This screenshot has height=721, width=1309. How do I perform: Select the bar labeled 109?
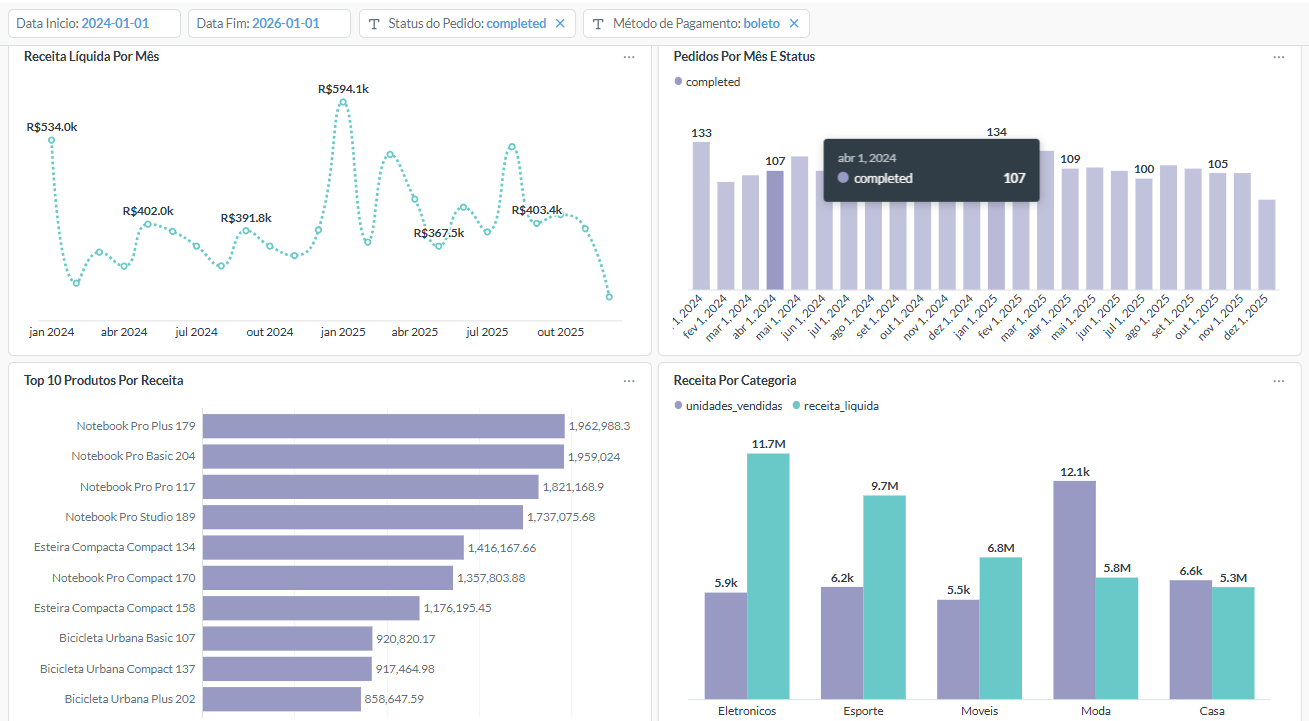click(1070, 229)
